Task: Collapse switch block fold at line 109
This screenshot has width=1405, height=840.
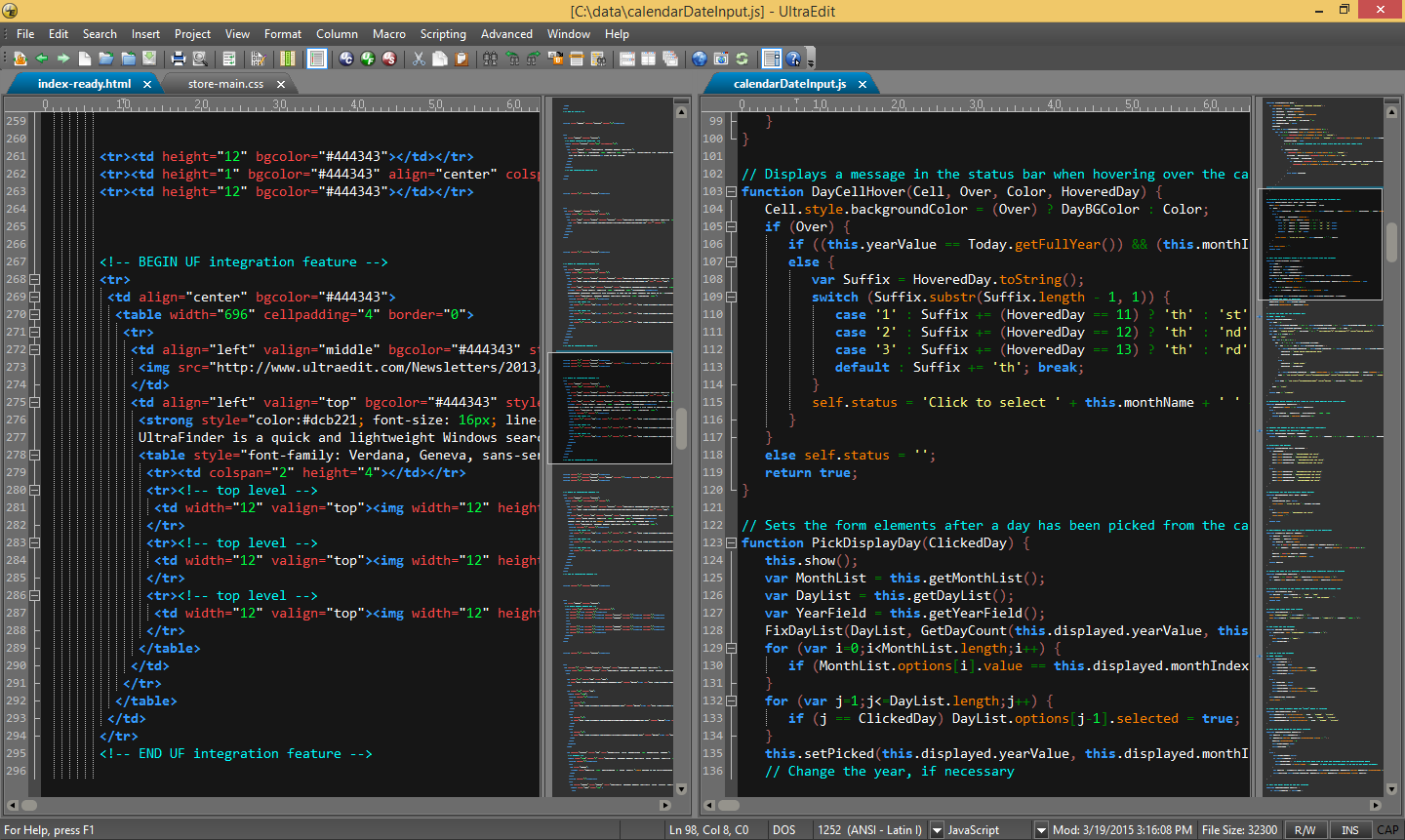Action: (x=731, y=297)
